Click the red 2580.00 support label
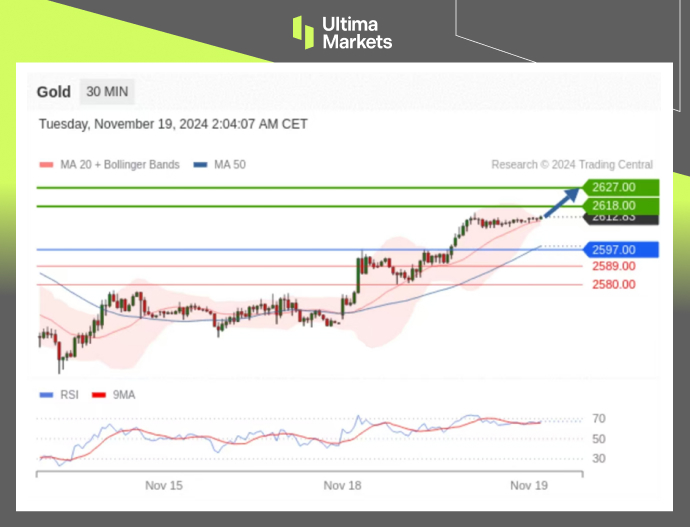 613,284
